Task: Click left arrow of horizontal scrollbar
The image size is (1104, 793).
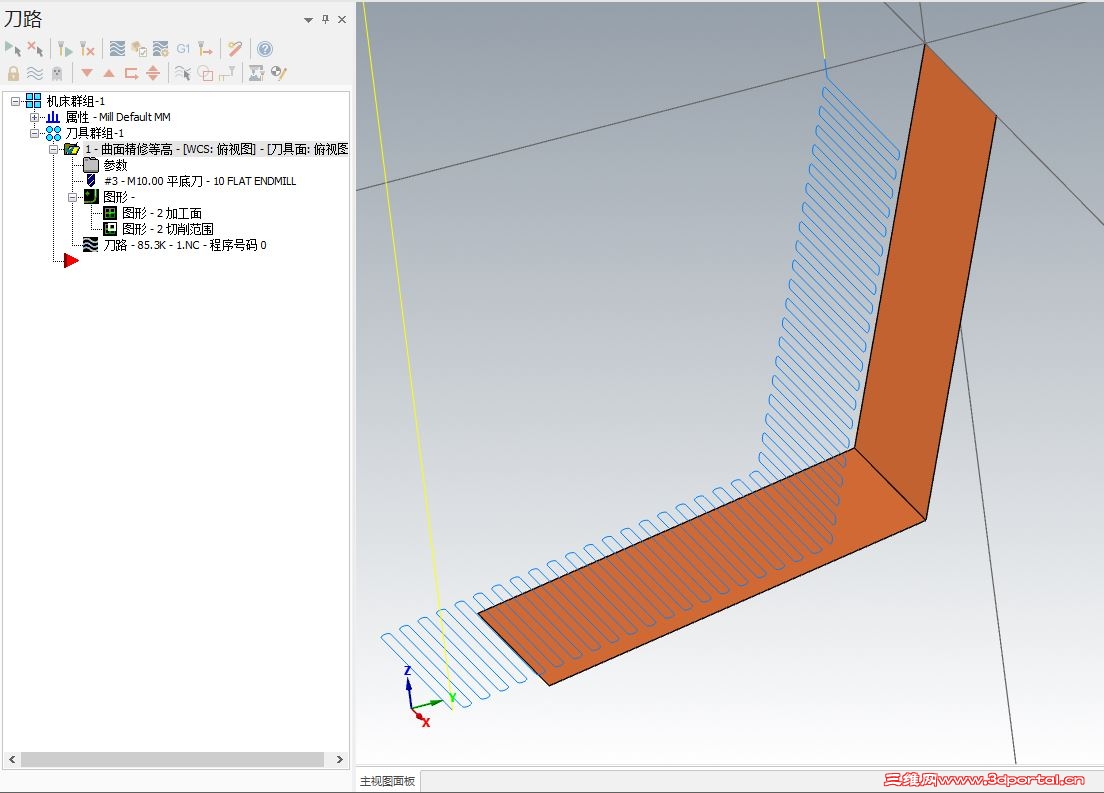Action: click(12, 759)
